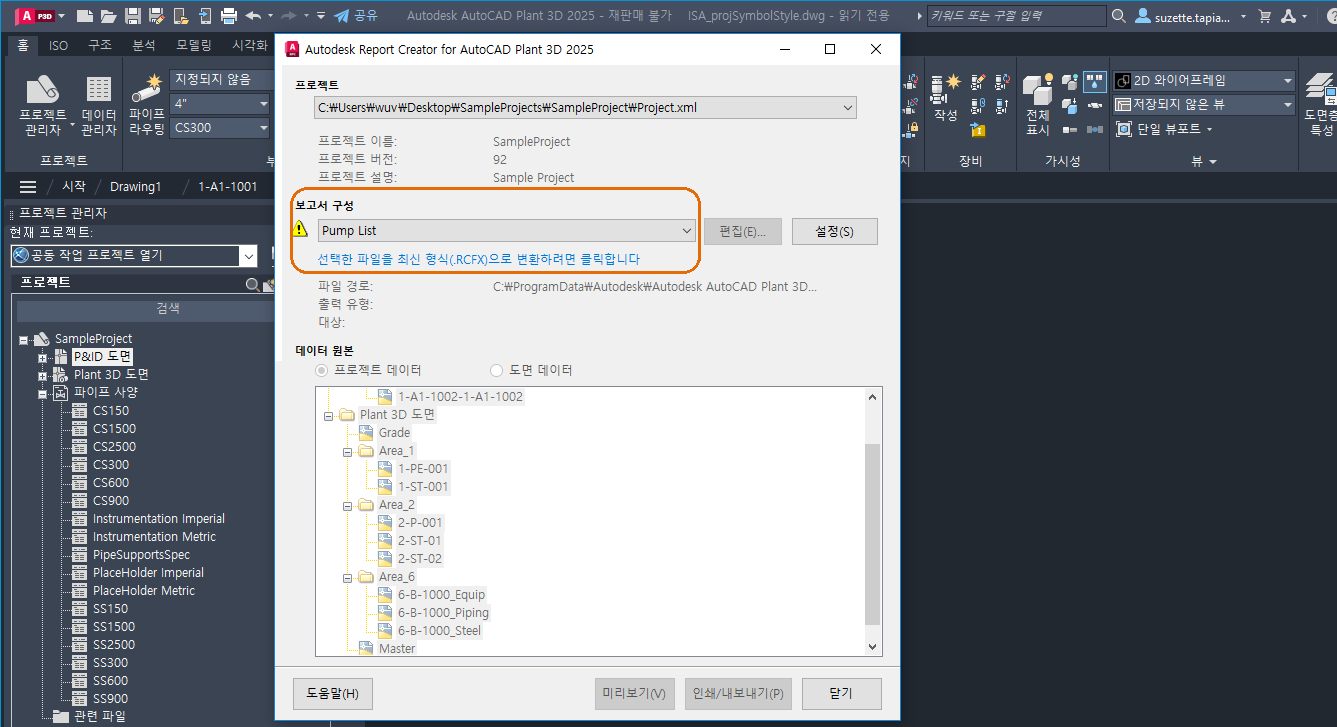Click the 단일 뷰포트 viewport icon

(1123, 129)
